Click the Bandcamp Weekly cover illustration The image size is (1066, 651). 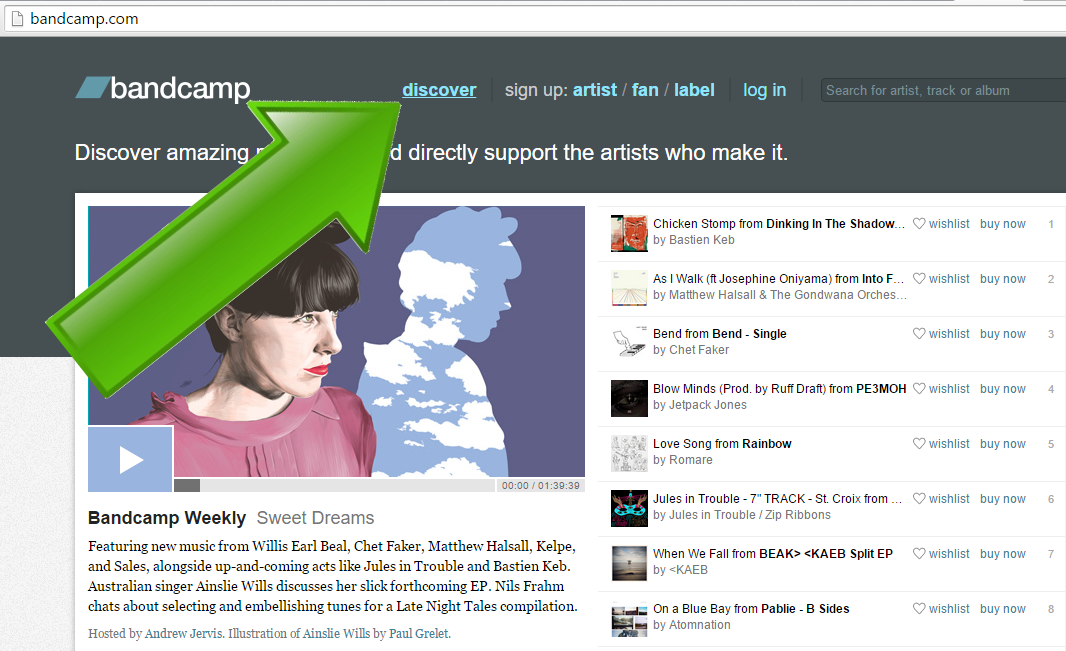point(337,341)
